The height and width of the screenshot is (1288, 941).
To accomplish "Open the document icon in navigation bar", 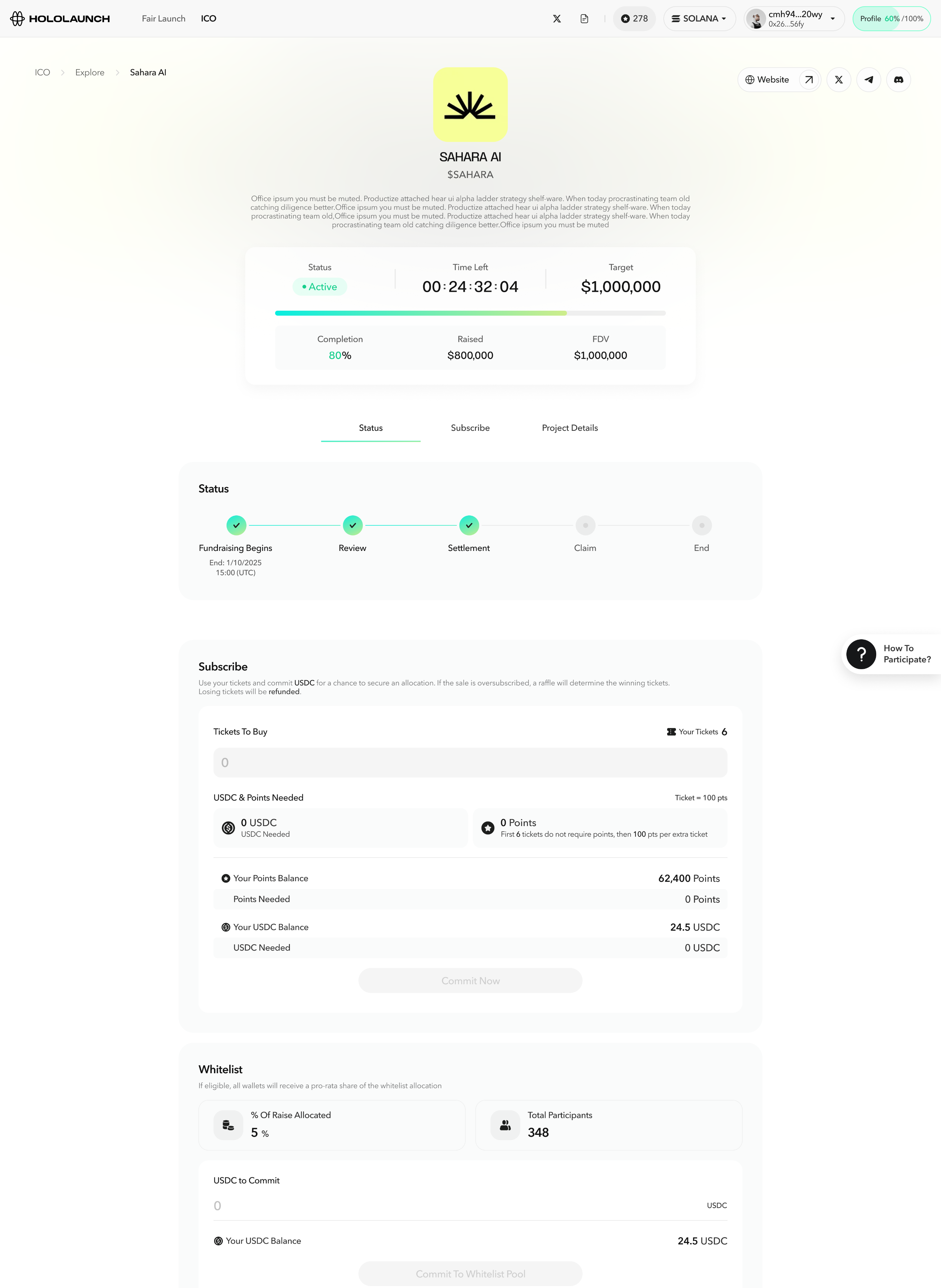I will (584, 19).
